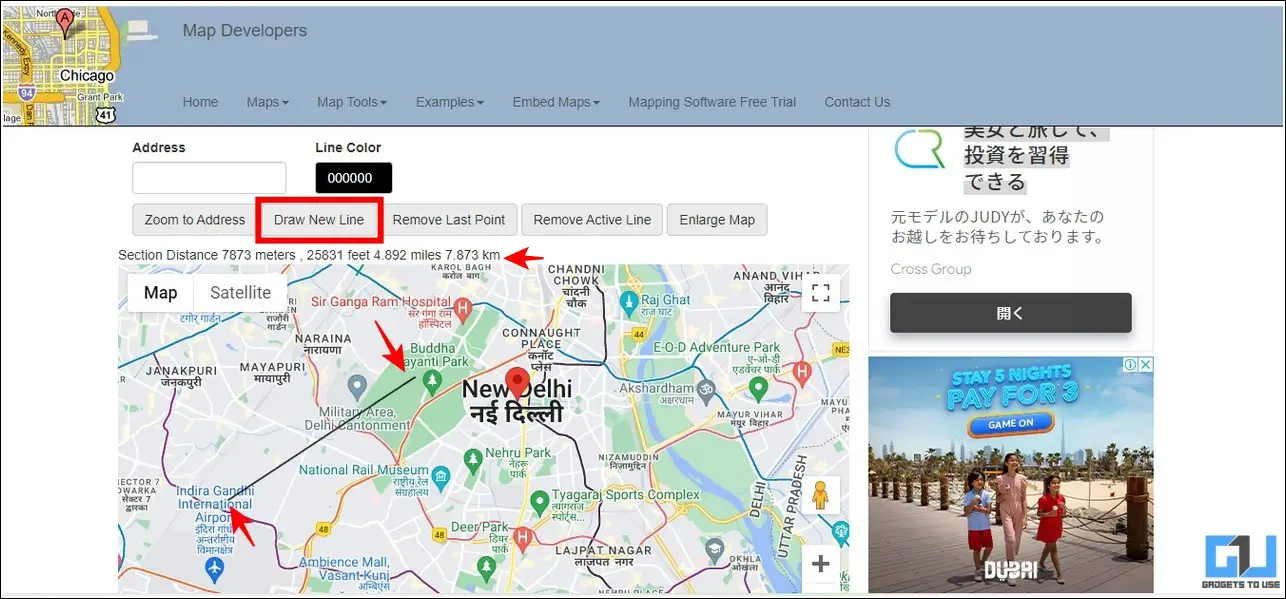Click the Remove Last Point button

[449, 220]
